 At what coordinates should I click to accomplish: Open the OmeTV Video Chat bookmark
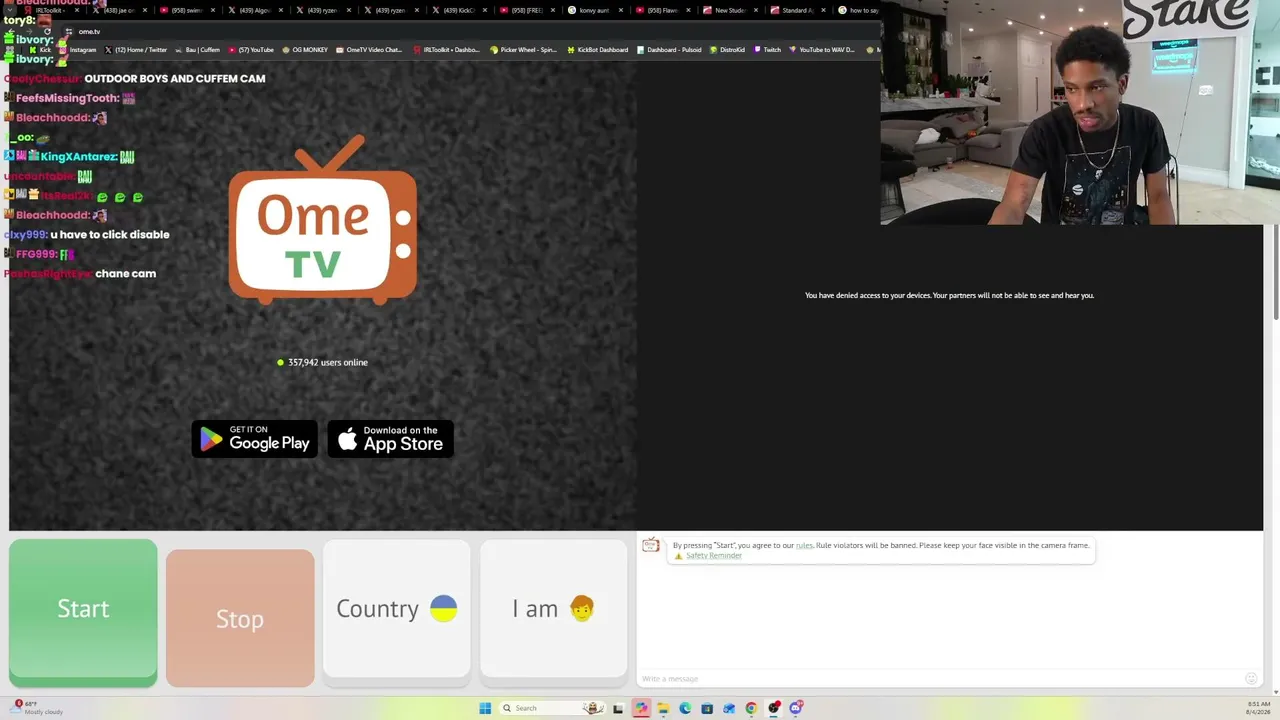[369, 49]
